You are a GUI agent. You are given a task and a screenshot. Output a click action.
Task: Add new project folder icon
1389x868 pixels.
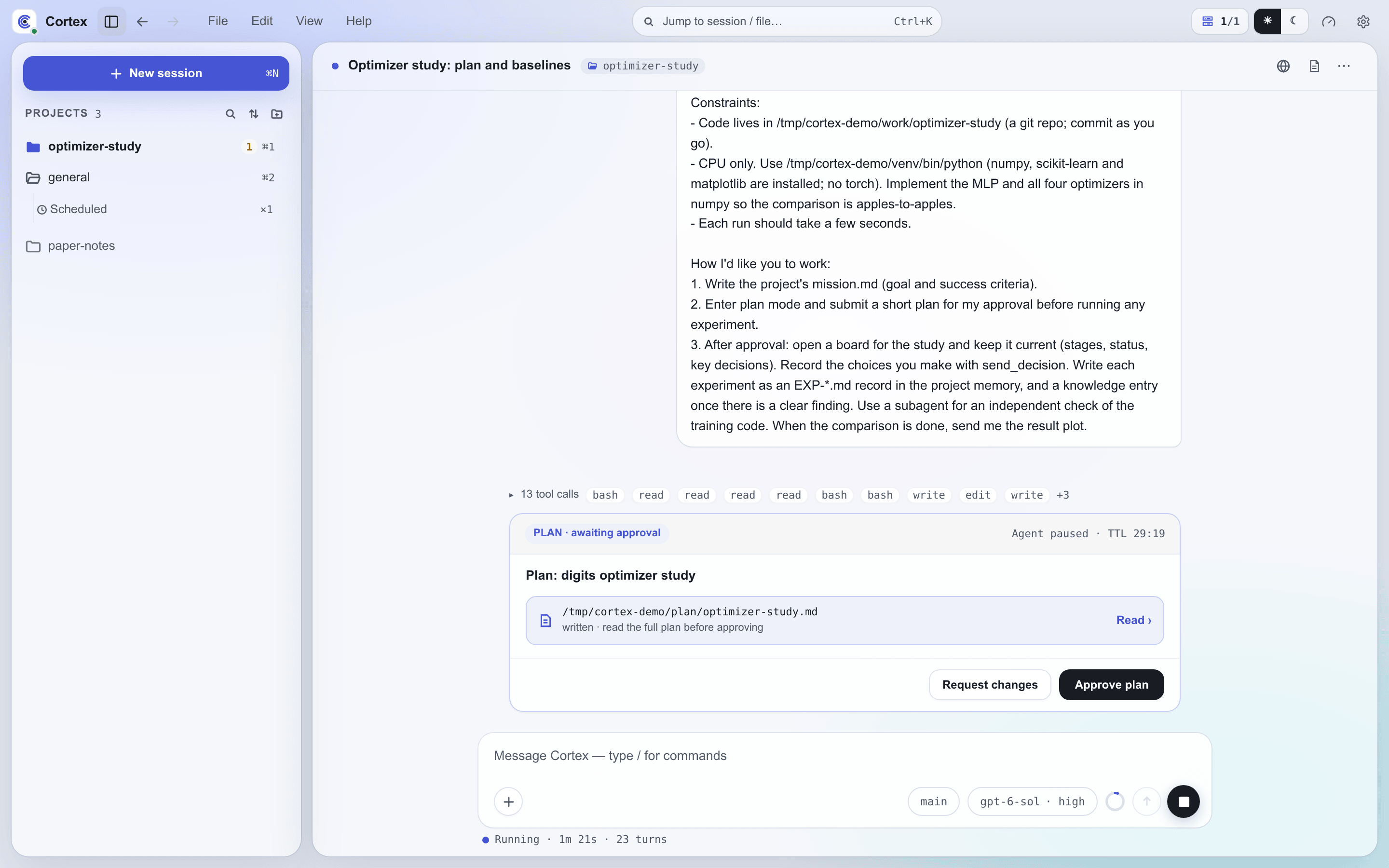pyautogui.click(x=277, y=114)
